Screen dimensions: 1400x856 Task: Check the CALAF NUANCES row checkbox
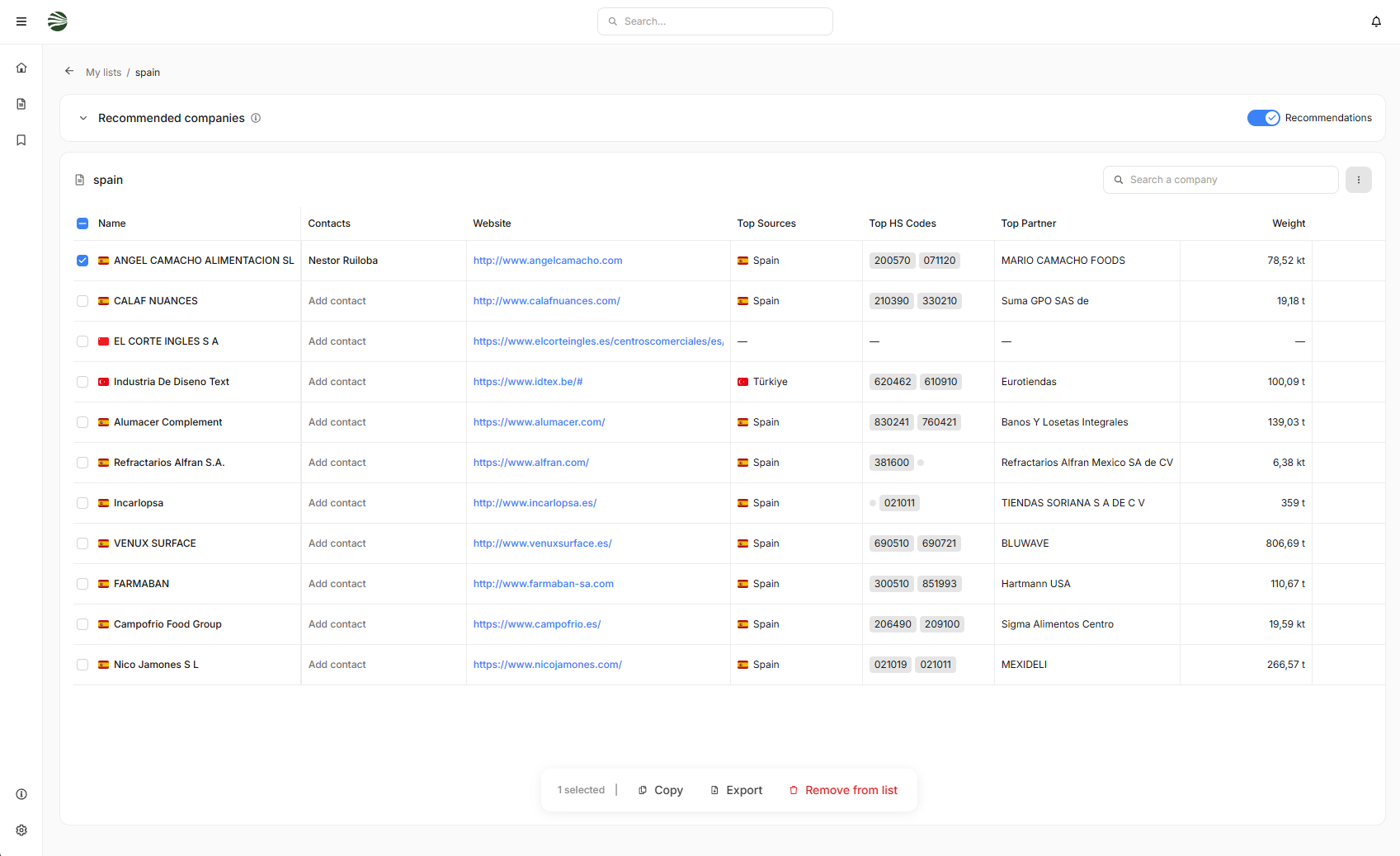click(x=82, y=301)
